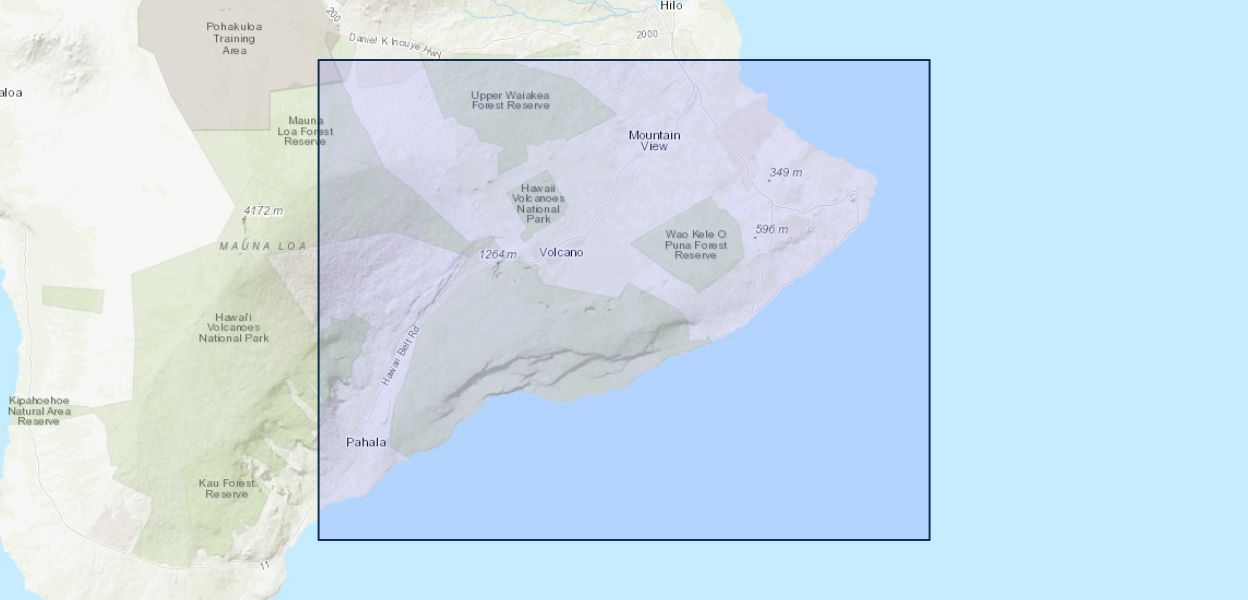Viewport: 1248px width, 600px height.
Task: Click the Pahala town label
Action: click(x=366, y=442)
